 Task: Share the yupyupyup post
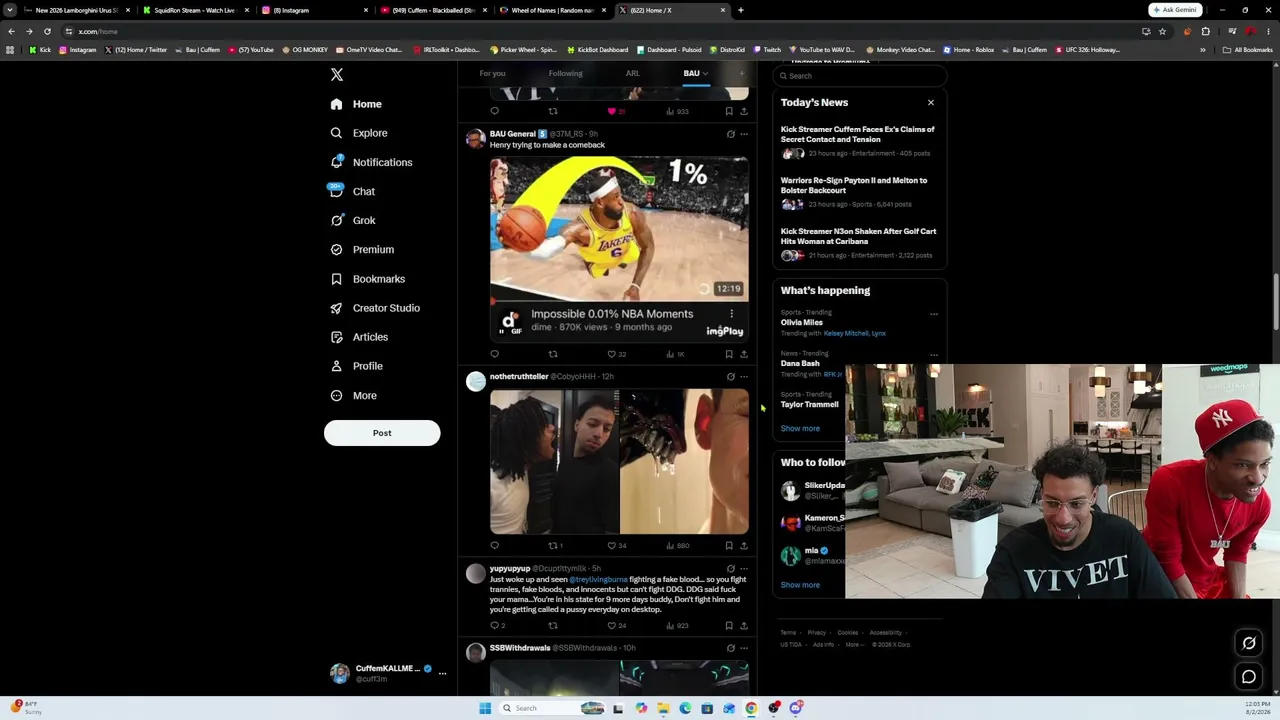point(744,626)
